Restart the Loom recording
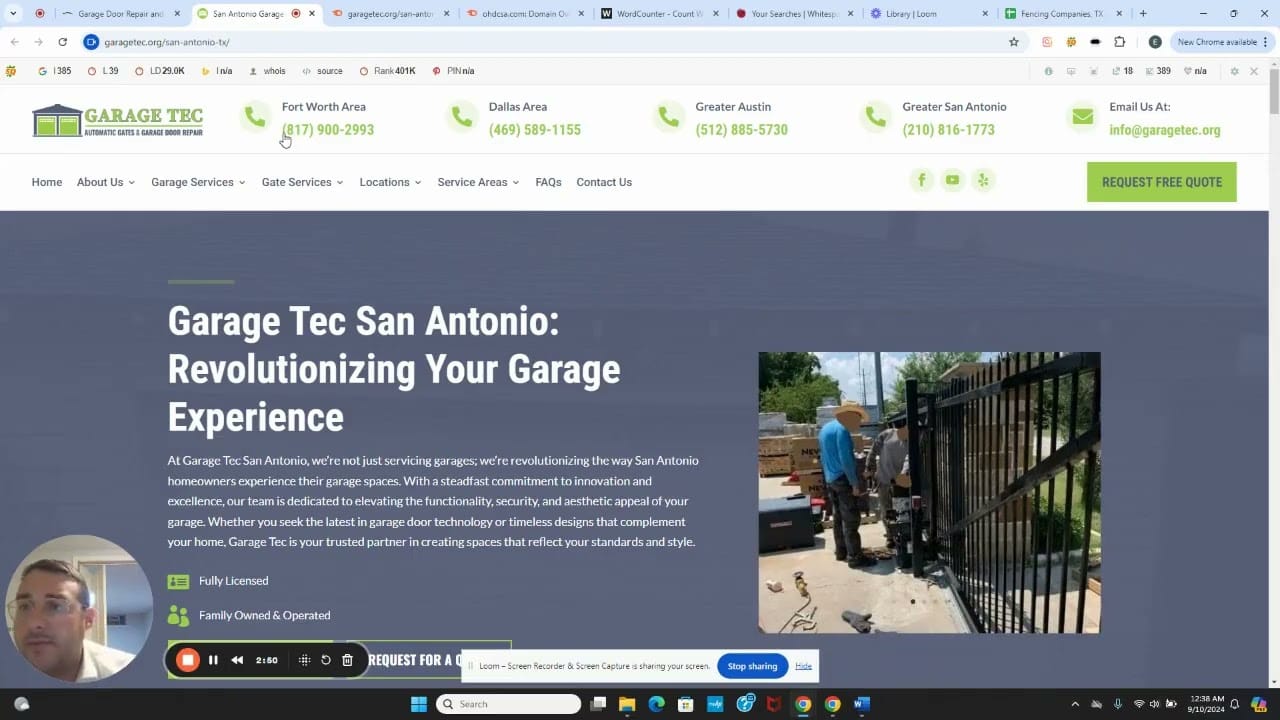 point(326,660)
